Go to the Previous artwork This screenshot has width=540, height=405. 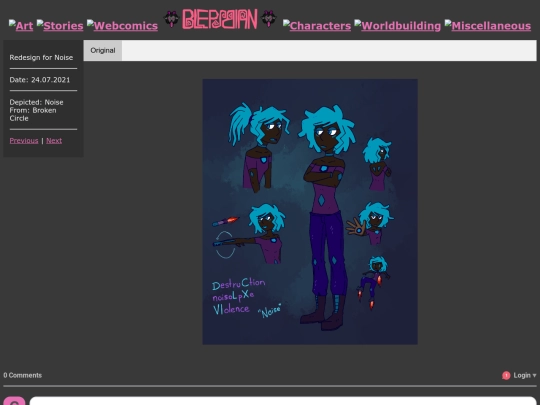24,141
